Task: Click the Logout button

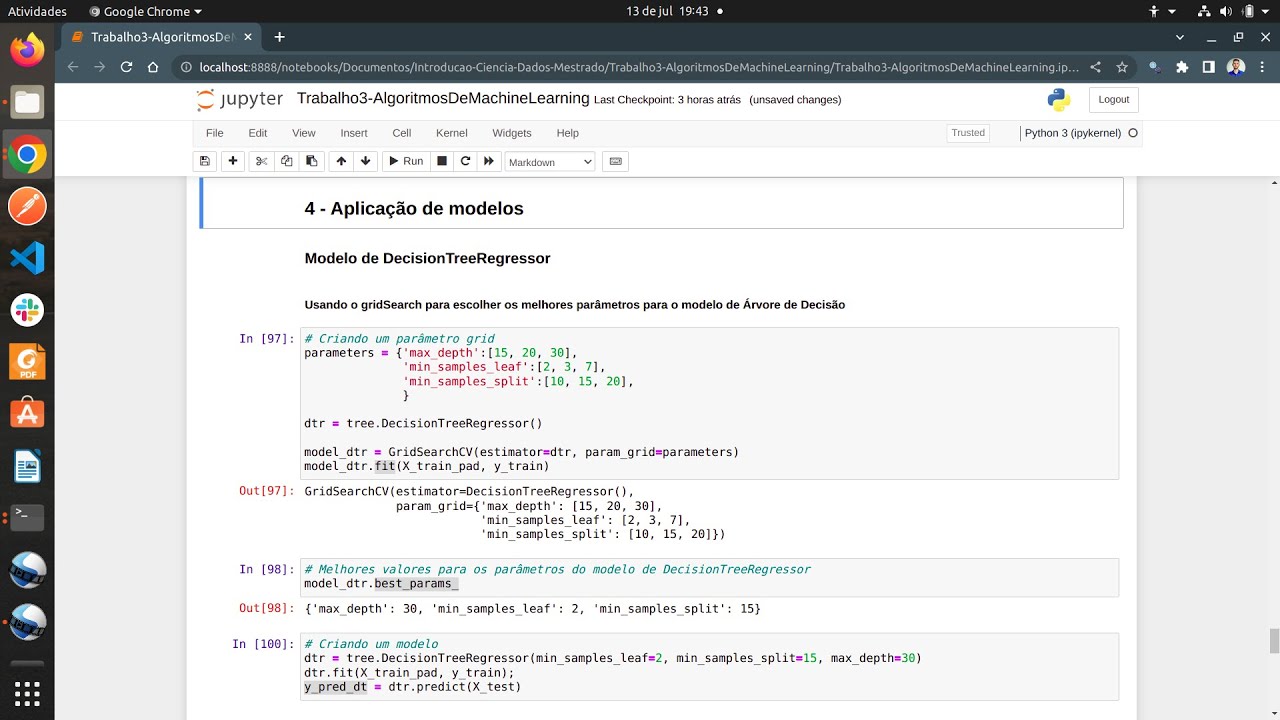Action: 1114,100
